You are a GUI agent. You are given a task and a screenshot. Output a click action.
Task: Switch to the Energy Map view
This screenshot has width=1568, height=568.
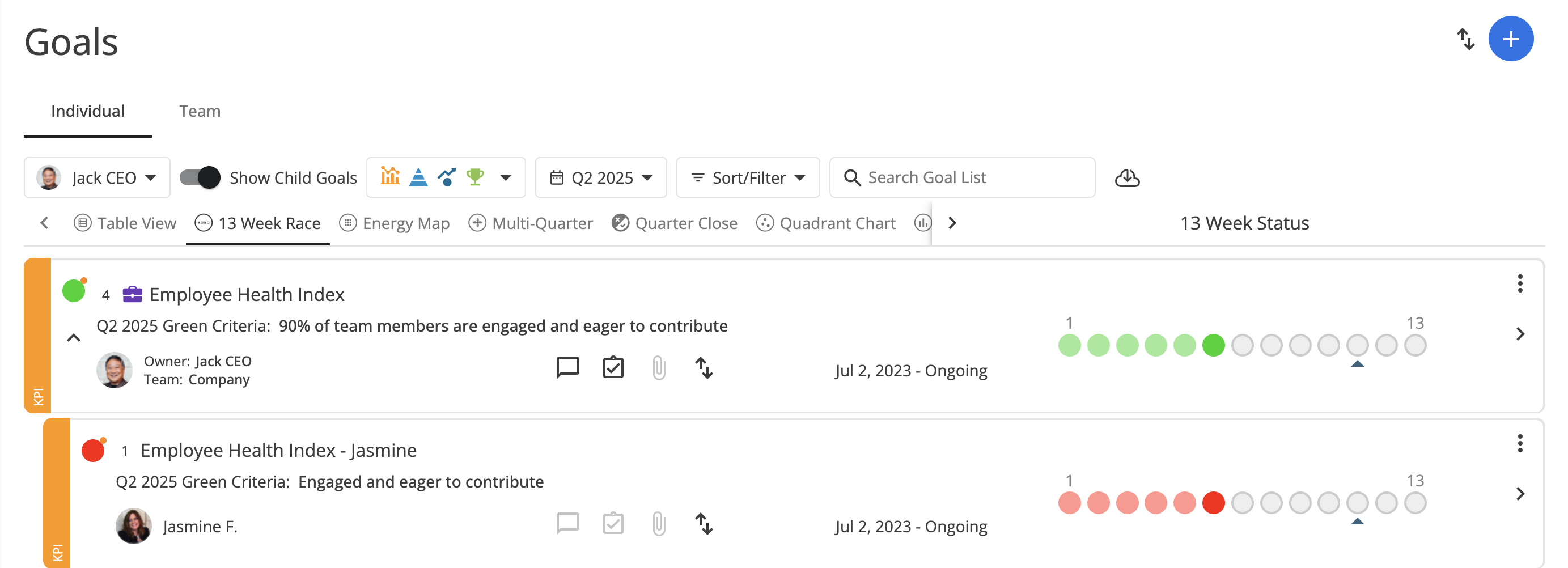[x=395, y=223]
